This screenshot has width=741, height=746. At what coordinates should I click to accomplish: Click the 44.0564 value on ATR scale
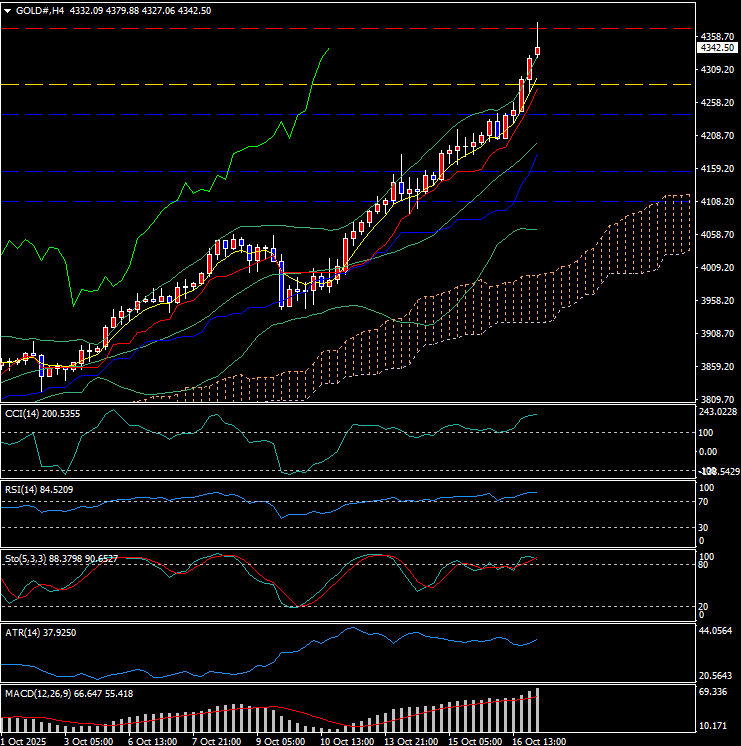717,632
